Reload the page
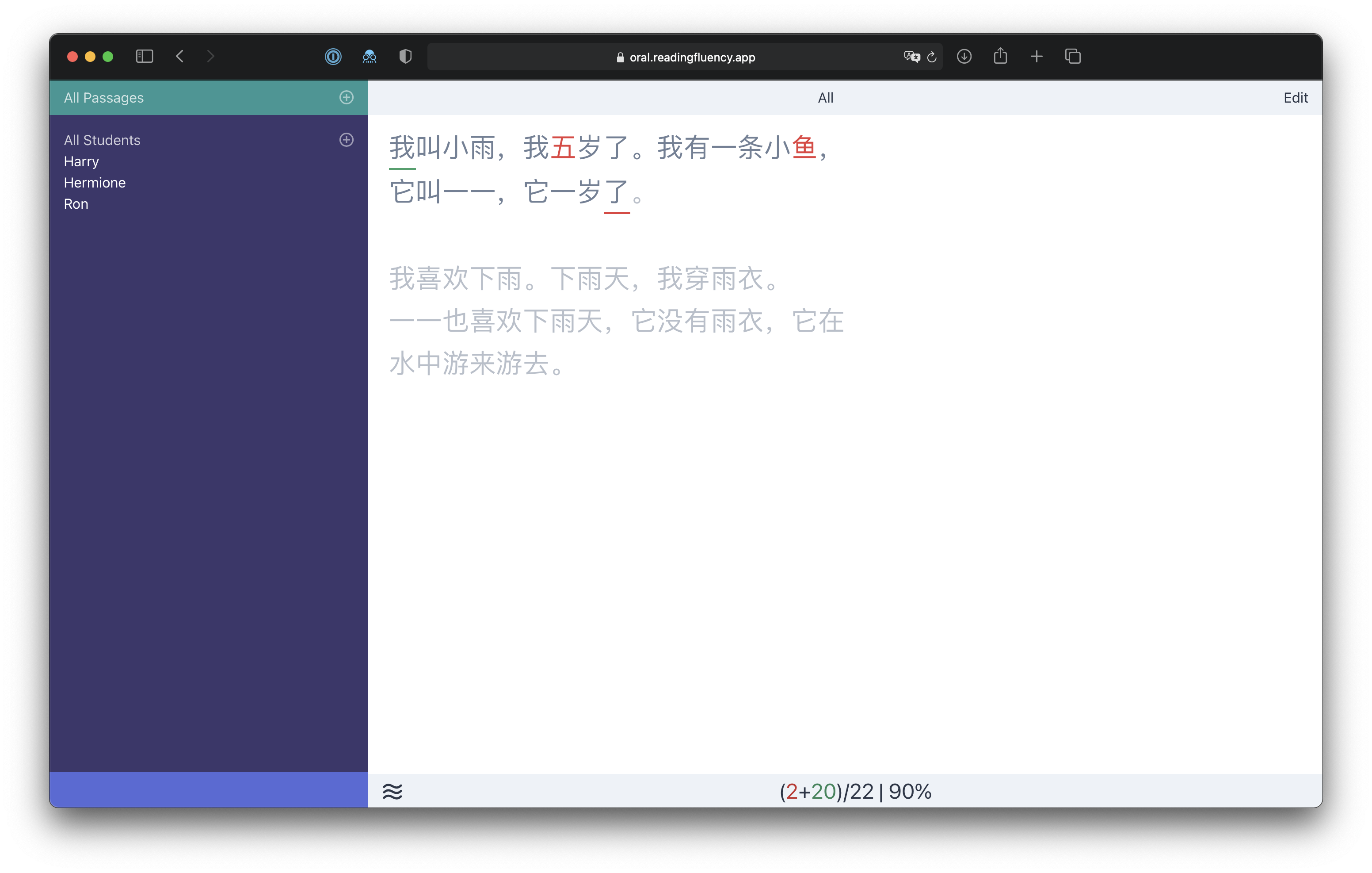The height and width of the screenshot is (873, 1372). [x=932, y=57]
